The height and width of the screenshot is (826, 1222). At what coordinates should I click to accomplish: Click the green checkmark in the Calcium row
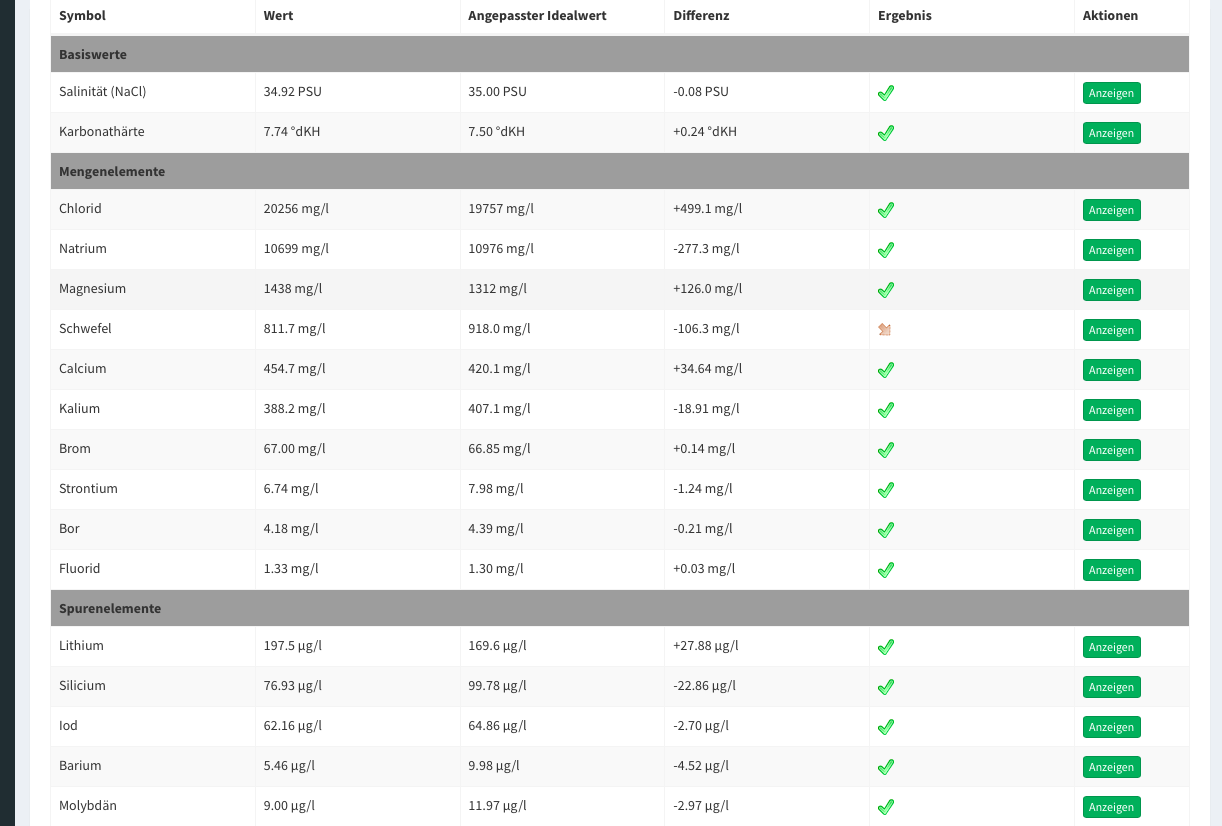(x=885, y=370)
